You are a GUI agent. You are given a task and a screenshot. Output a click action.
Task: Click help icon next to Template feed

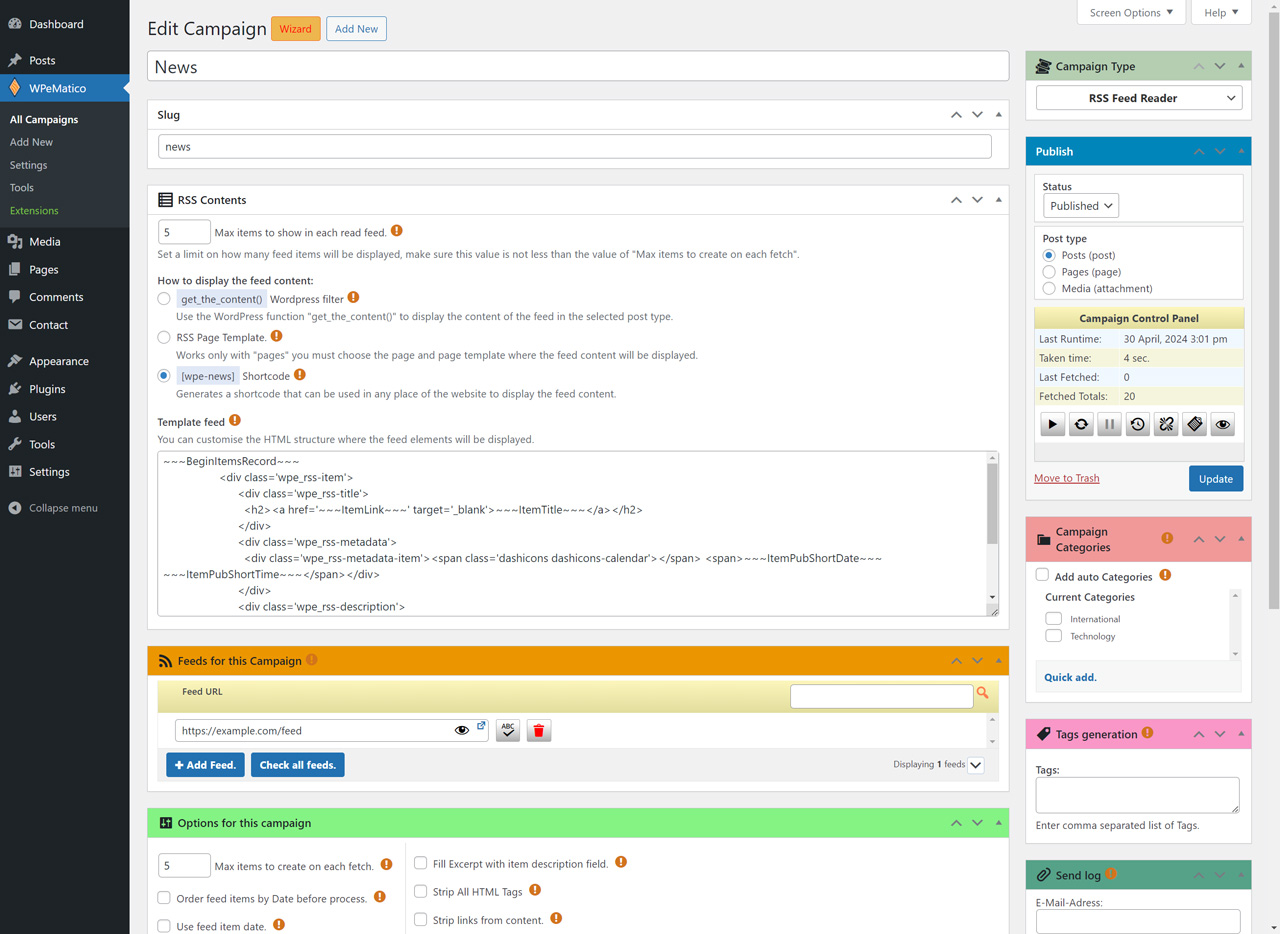(235, 421)
